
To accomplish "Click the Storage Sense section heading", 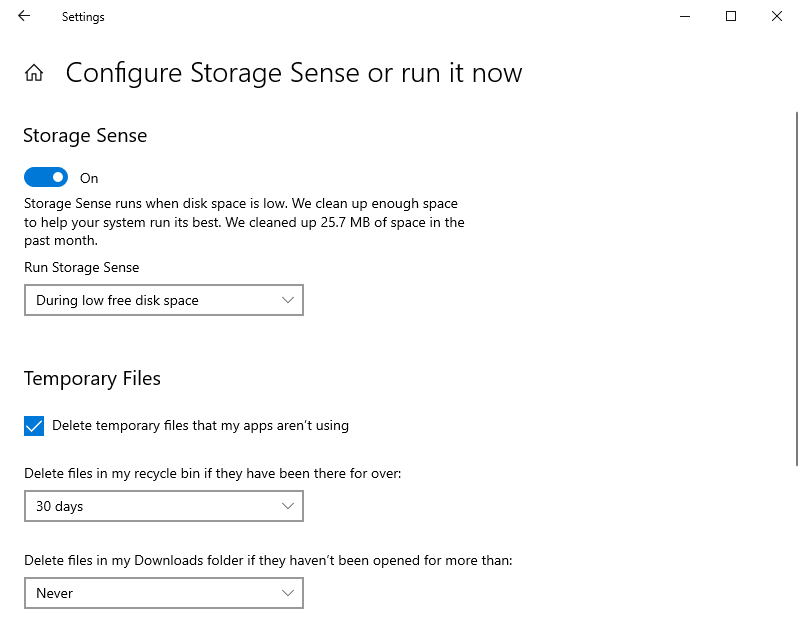I will [x=85, y=136].
